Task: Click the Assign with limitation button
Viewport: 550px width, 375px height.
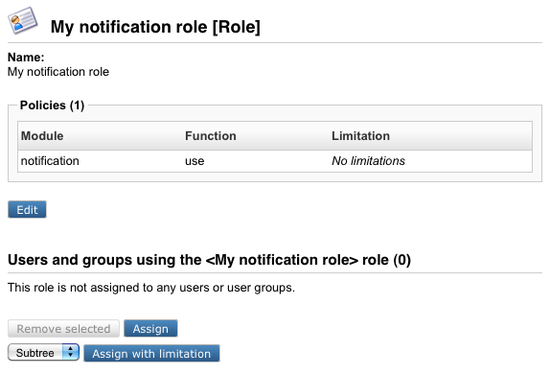Action: click(152, 353)
